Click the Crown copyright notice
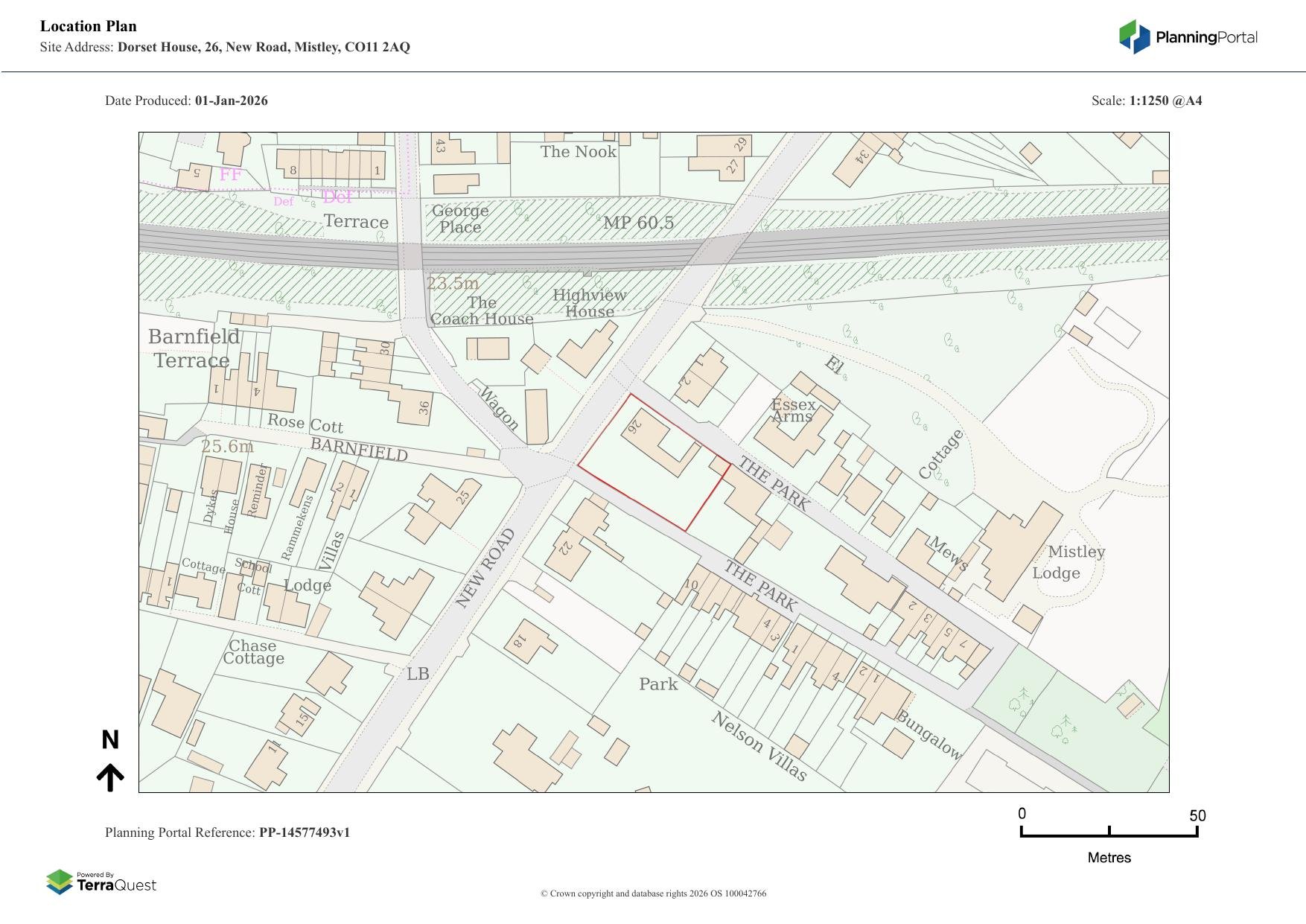The height and width of the screenshot is (924, 1306). (653, 893)
